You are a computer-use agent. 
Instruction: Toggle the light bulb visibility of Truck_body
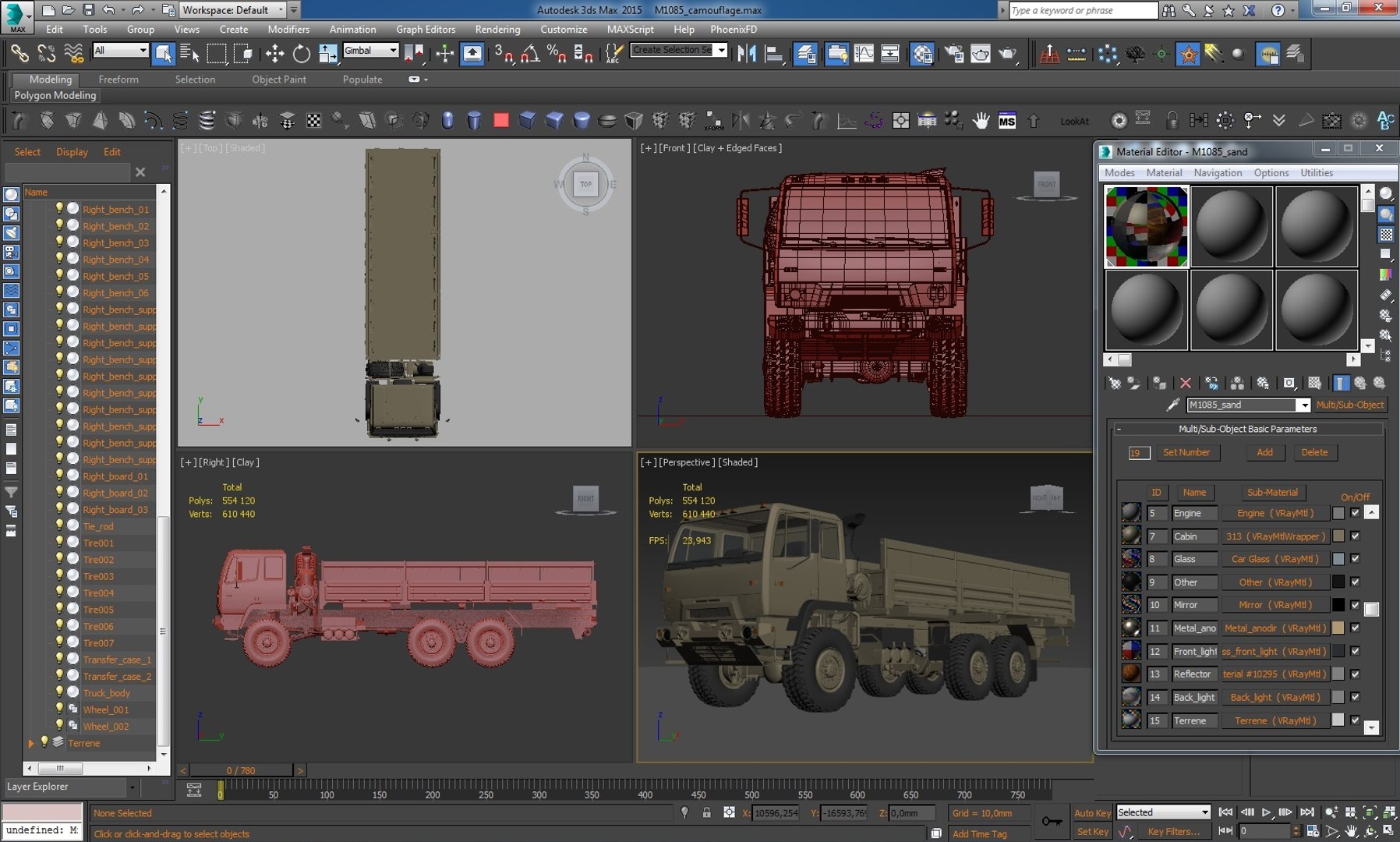tap(59, 692)
